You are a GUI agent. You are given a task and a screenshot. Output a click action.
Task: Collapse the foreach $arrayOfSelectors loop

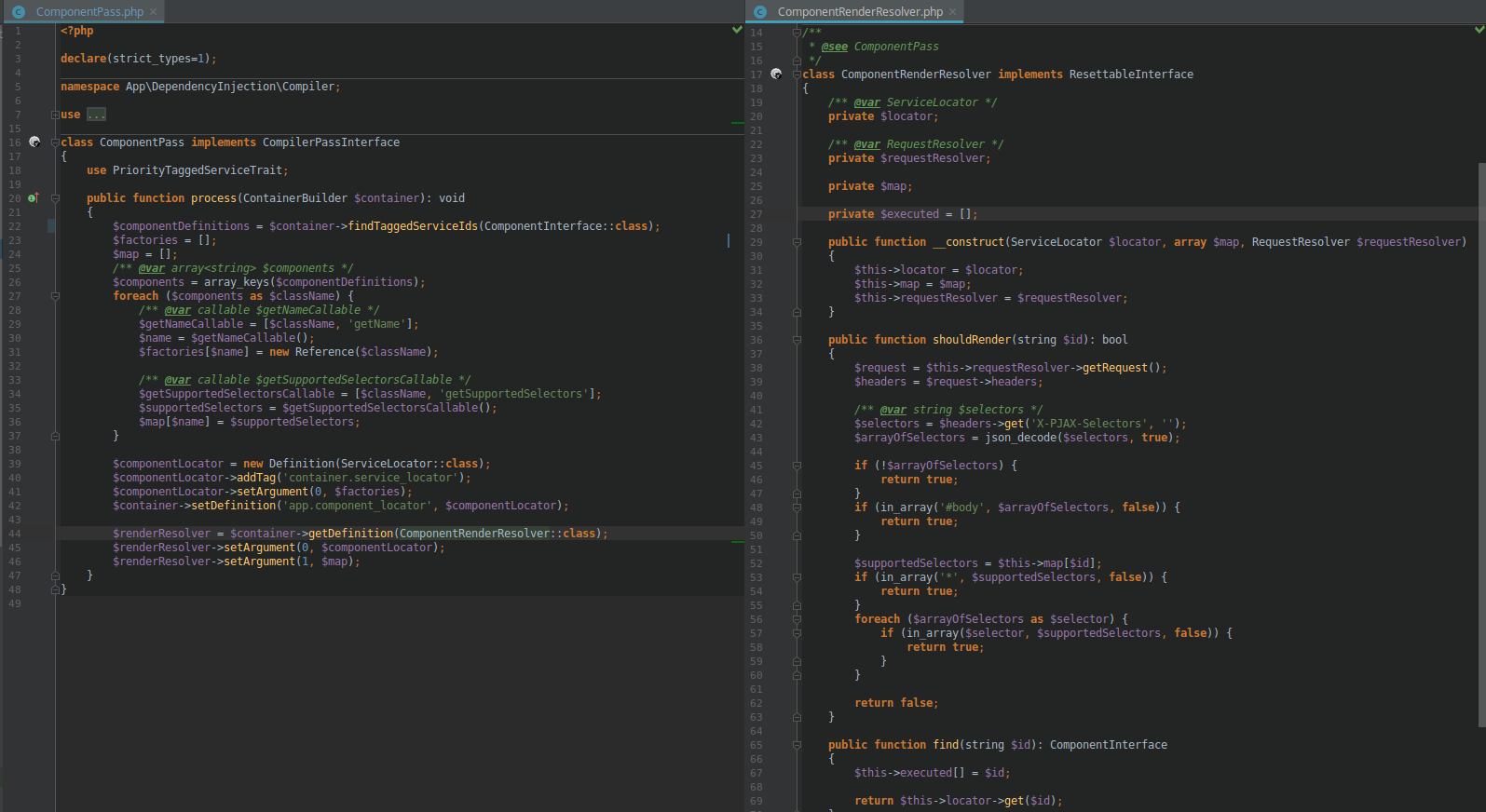pos(797,619)
